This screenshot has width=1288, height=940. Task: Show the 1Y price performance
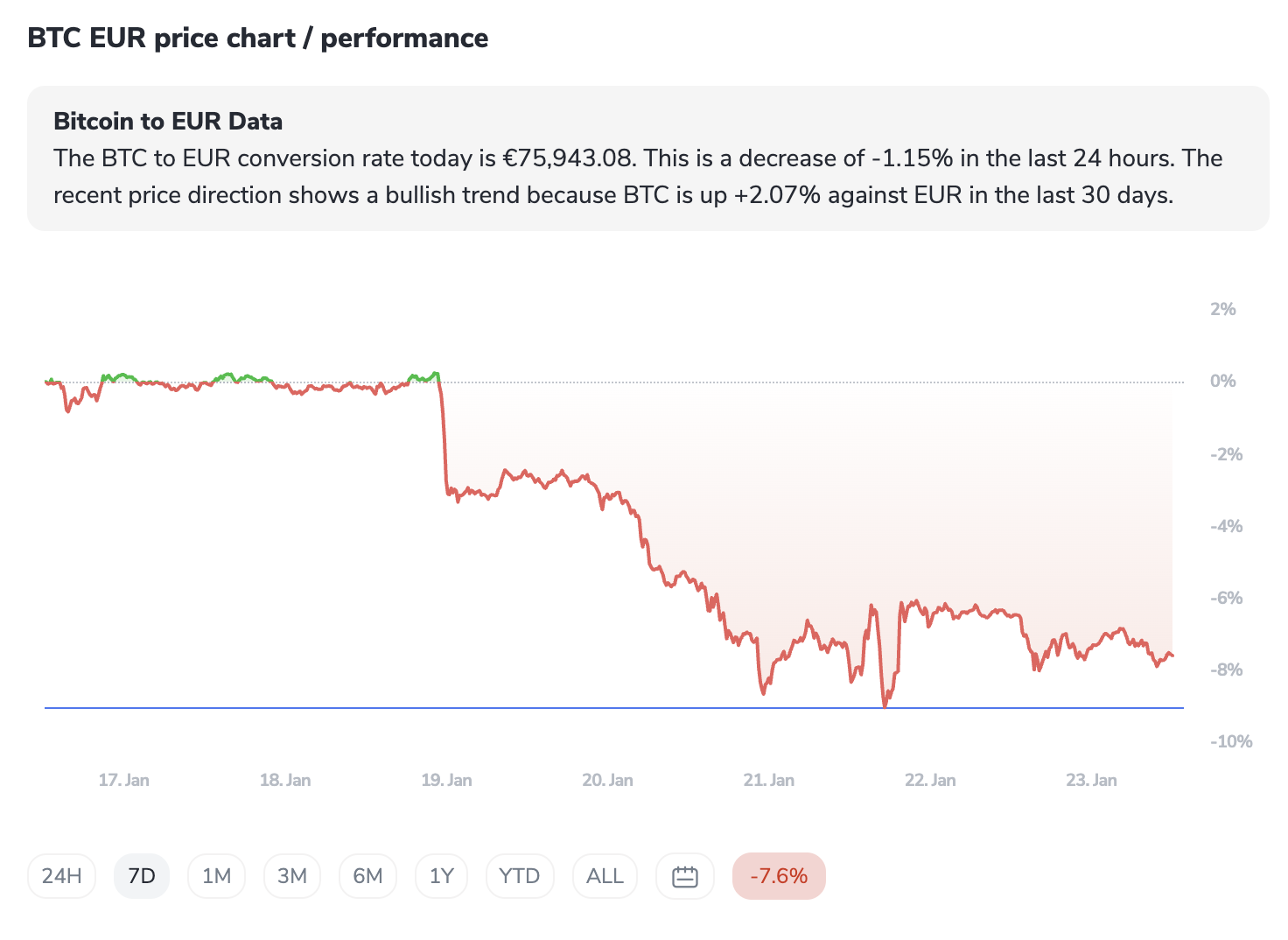point(442,876)
